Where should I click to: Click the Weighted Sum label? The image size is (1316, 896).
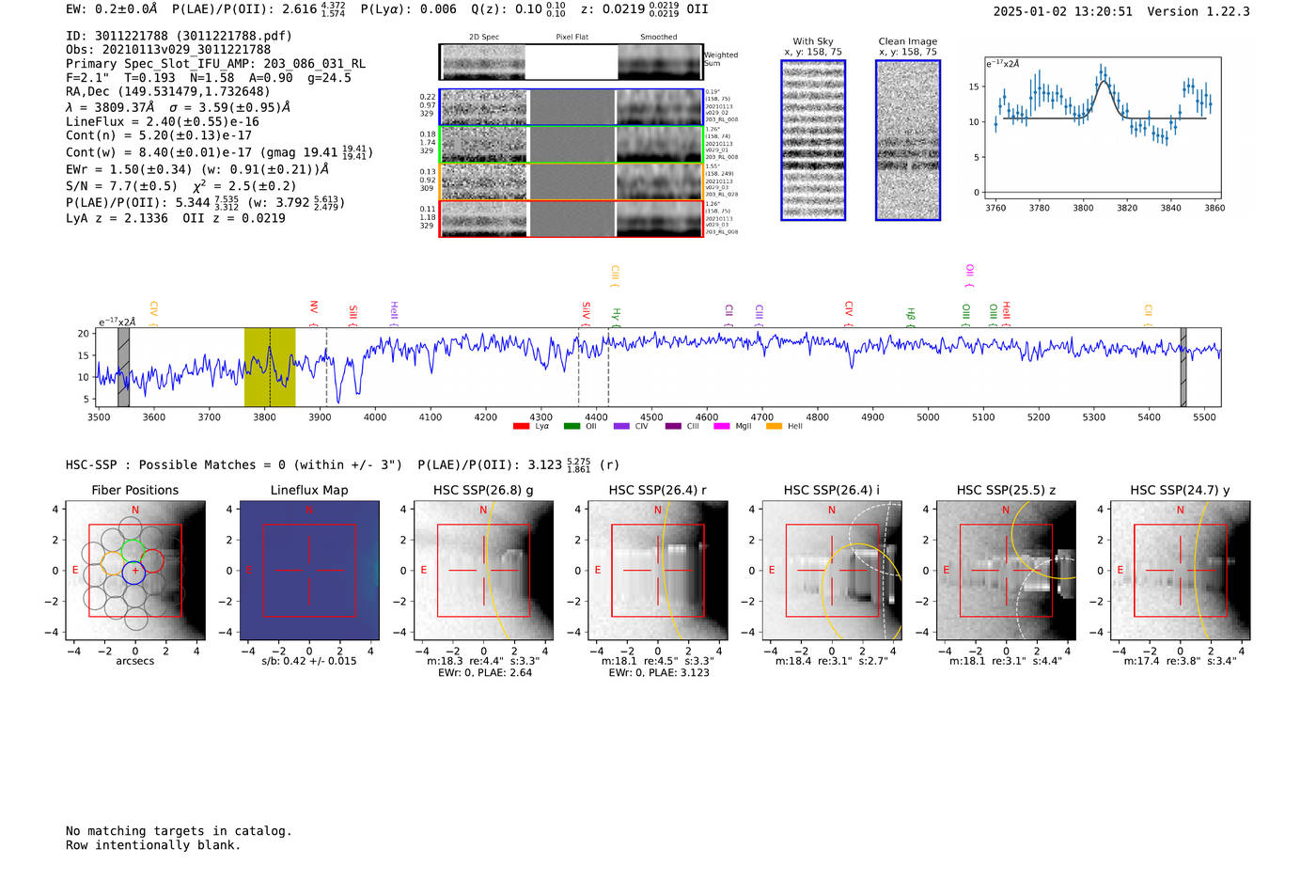click(721, 59)
